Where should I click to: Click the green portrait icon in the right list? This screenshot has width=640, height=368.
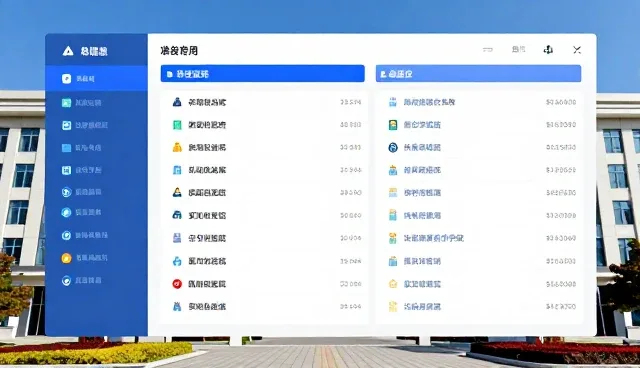(393, 125)
